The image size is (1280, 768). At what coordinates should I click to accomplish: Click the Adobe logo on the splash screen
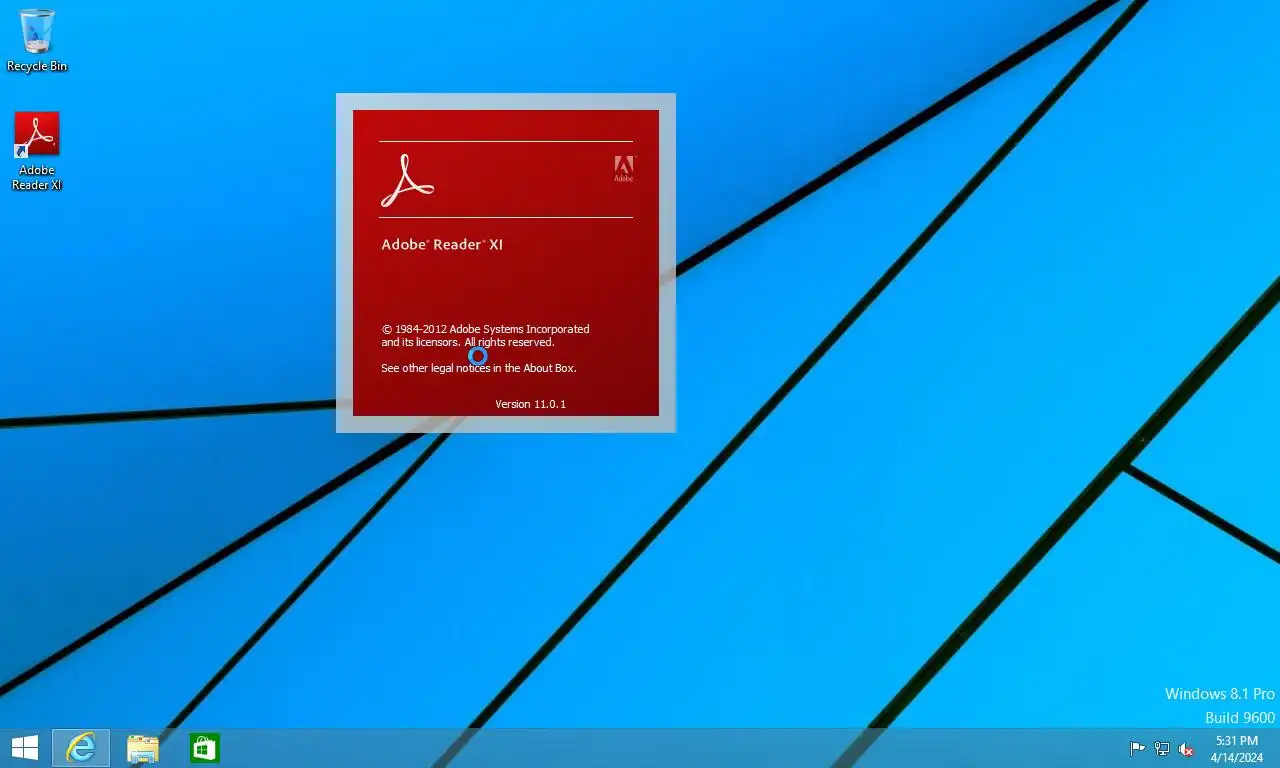point(624,169)
